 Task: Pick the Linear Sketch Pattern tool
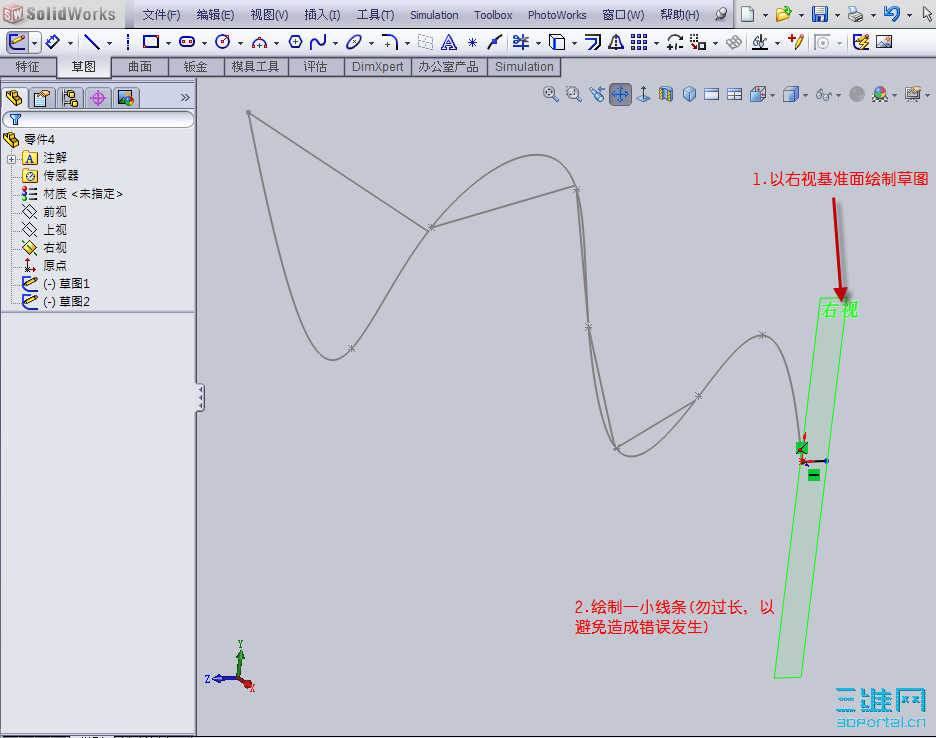point(639,42)
